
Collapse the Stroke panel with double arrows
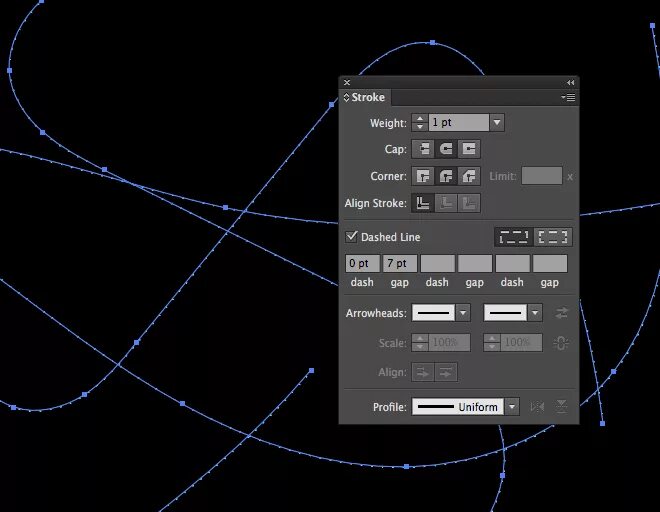570,83
